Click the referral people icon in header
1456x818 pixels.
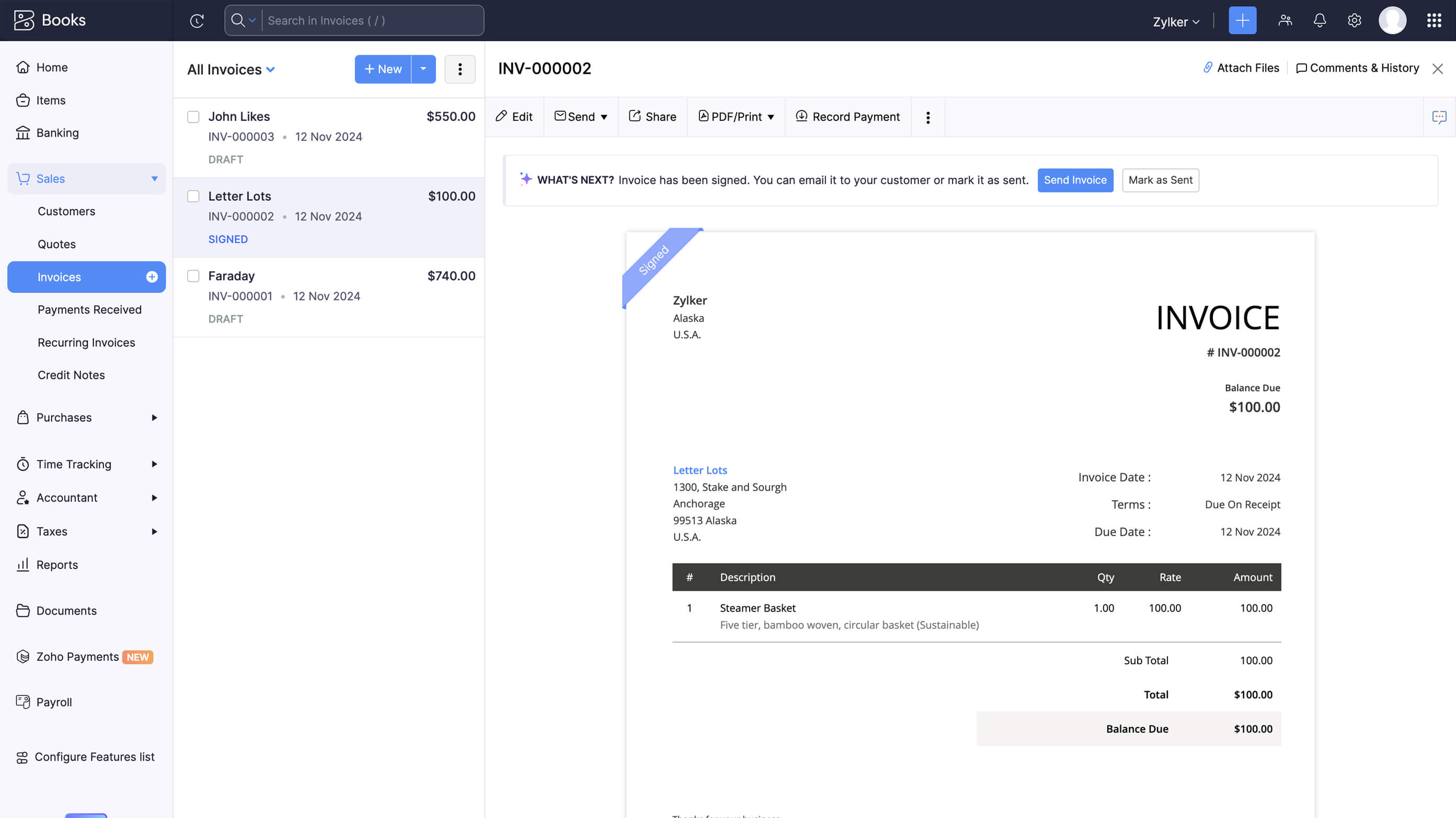tap(1285, 21)
